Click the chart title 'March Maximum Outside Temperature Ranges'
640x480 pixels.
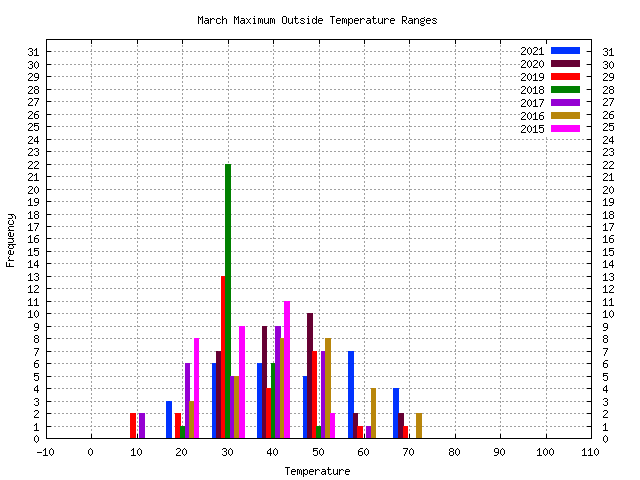coord(317,20)
